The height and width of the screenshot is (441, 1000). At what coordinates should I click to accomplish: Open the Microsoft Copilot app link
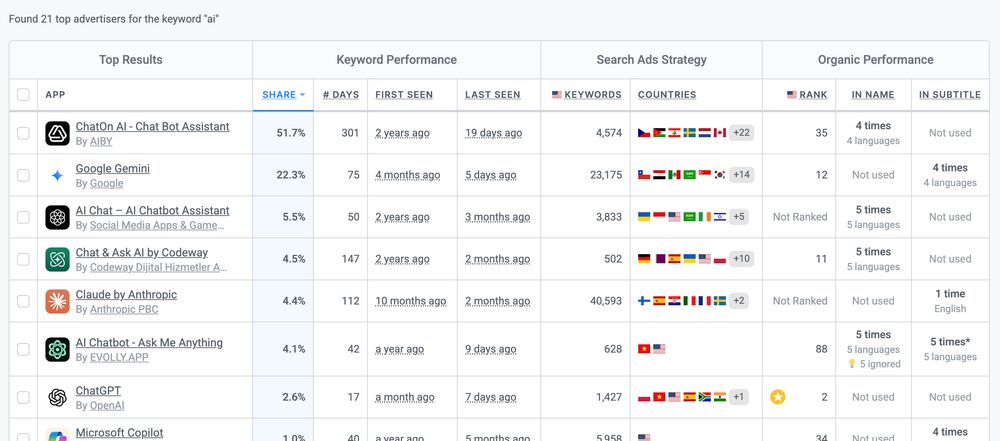pyautogui.click(x=119, y=433)
